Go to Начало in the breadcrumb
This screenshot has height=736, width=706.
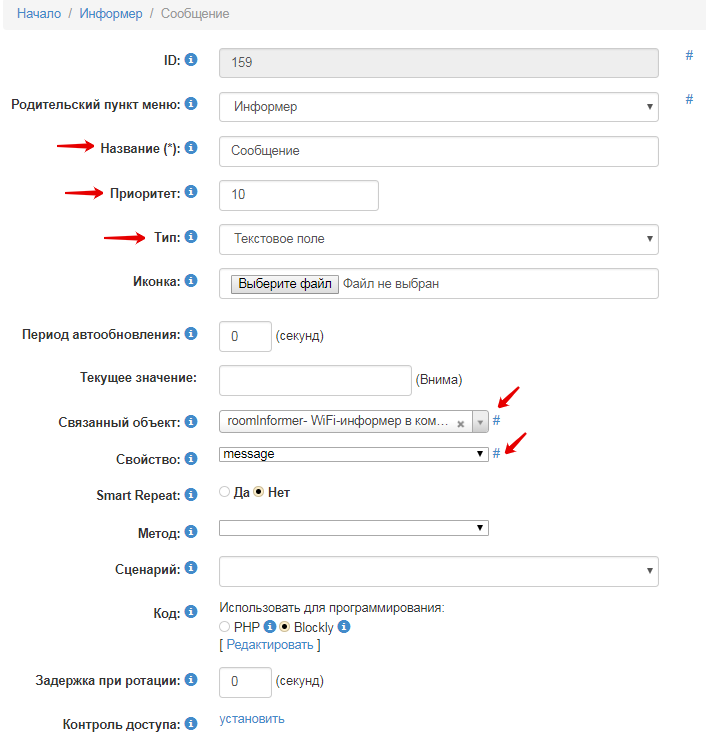point(39,14)
